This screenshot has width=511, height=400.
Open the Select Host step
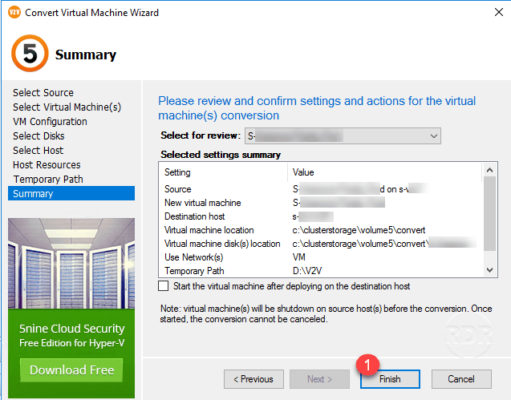(38, 150)
